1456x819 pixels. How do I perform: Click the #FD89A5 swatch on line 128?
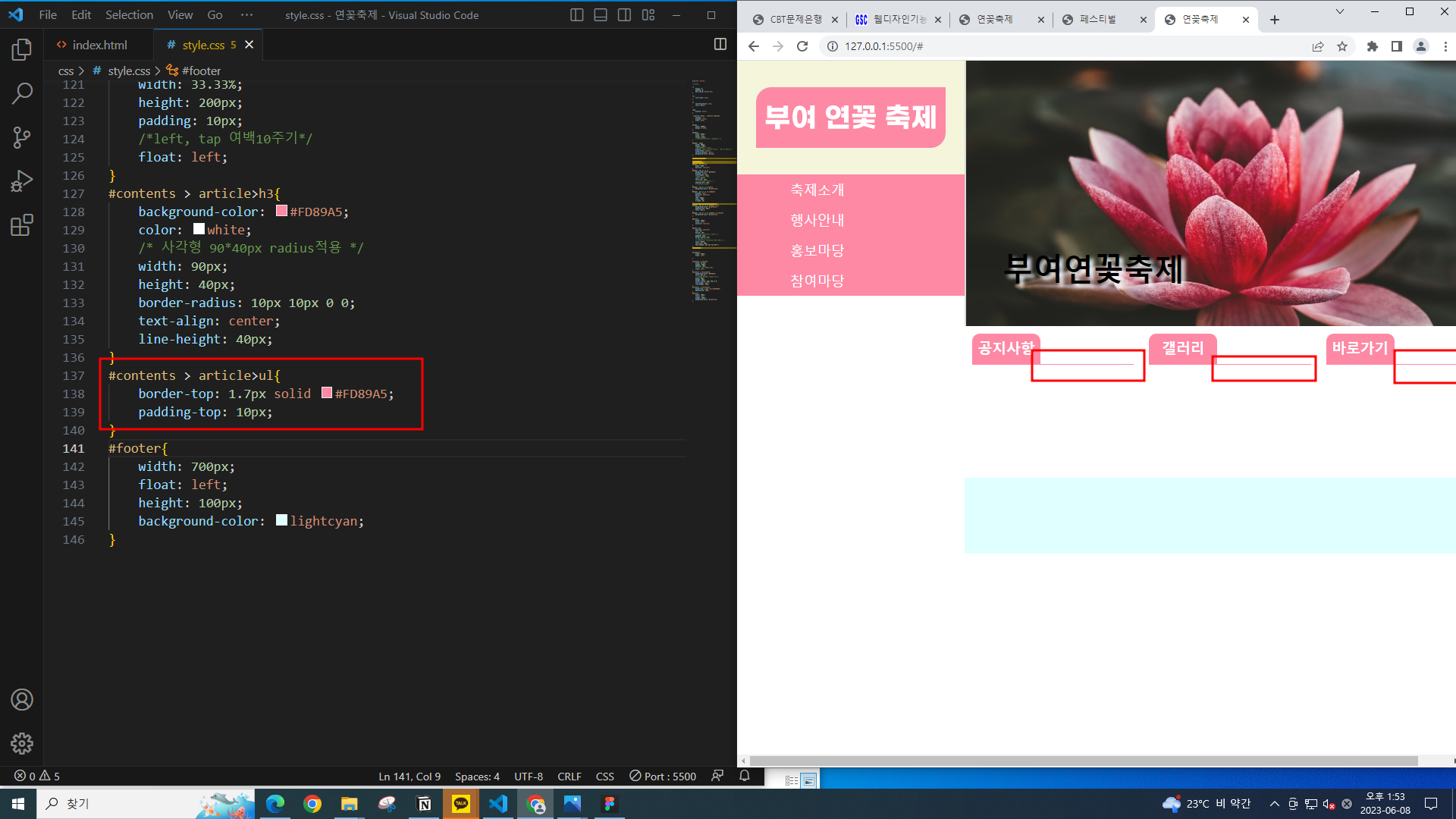tap(281, 212)
